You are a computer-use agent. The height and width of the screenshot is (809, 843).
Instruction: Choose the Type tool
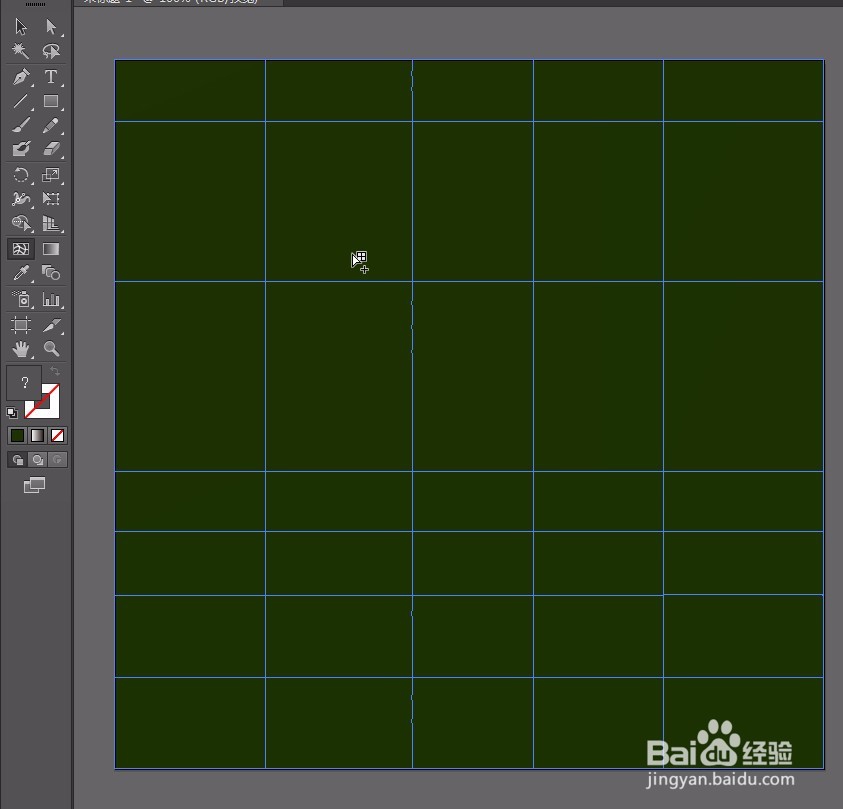51,77
